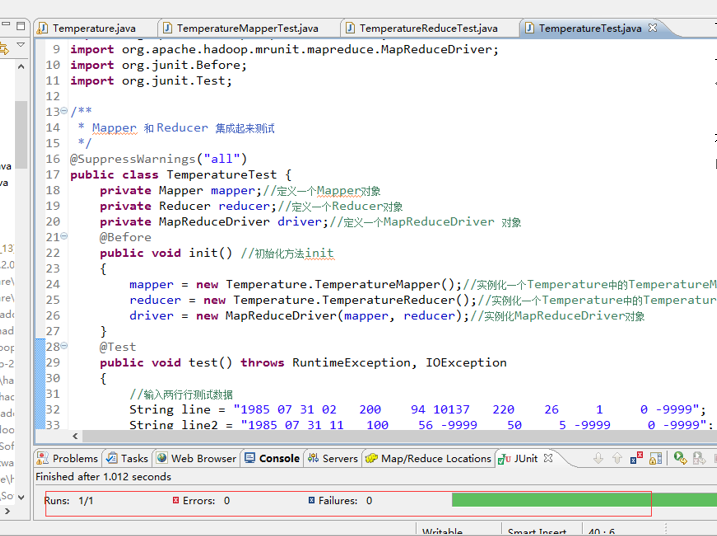Switch to the TemperatureMapperTest.java tab
This screenshot has width=717, height=536.
point(247,28)
